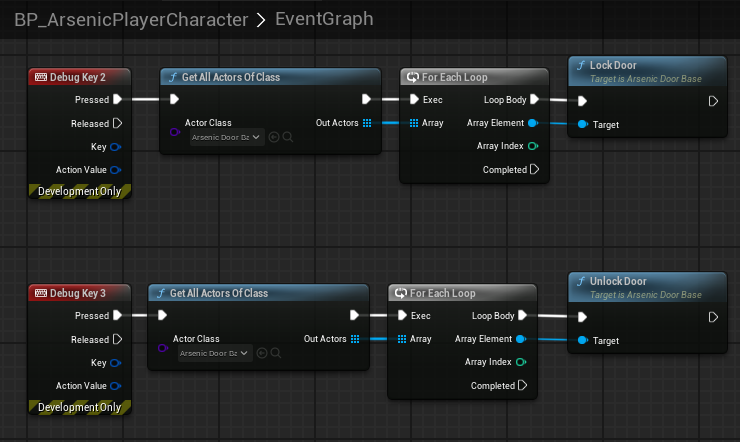Viewport: 740px width, 442px height.
Task: Click EventGraph breadcrumb
Action: (324, 19)
